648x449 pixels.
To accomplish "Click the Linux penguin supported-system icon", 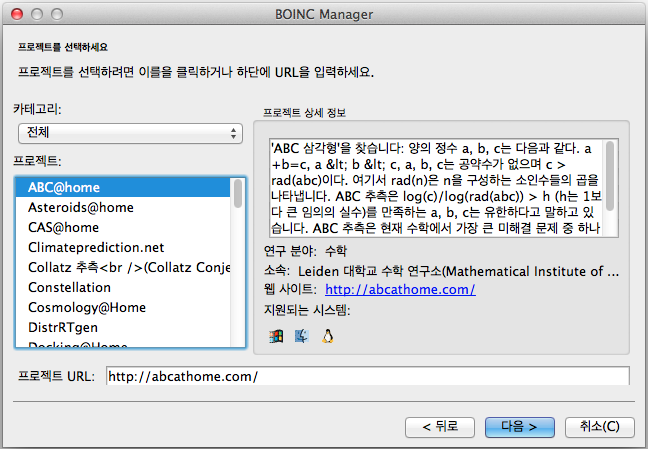I will (328, 337).
